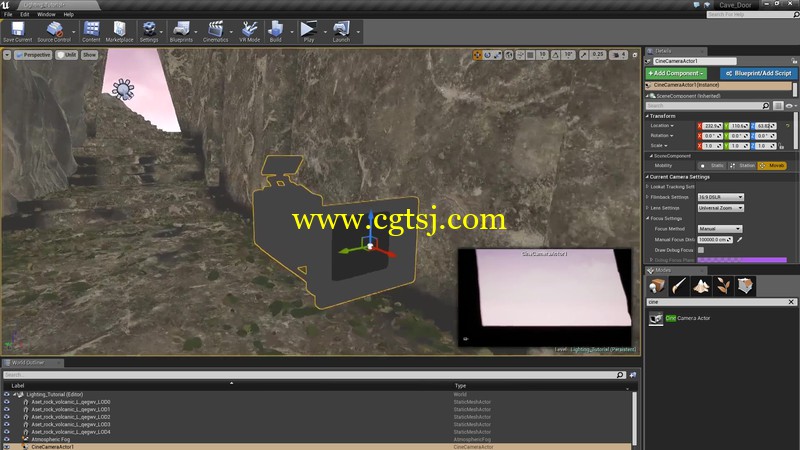
Task: Hide CineCameraActor1 via eye icon
Action: click(x=7, y=447)
